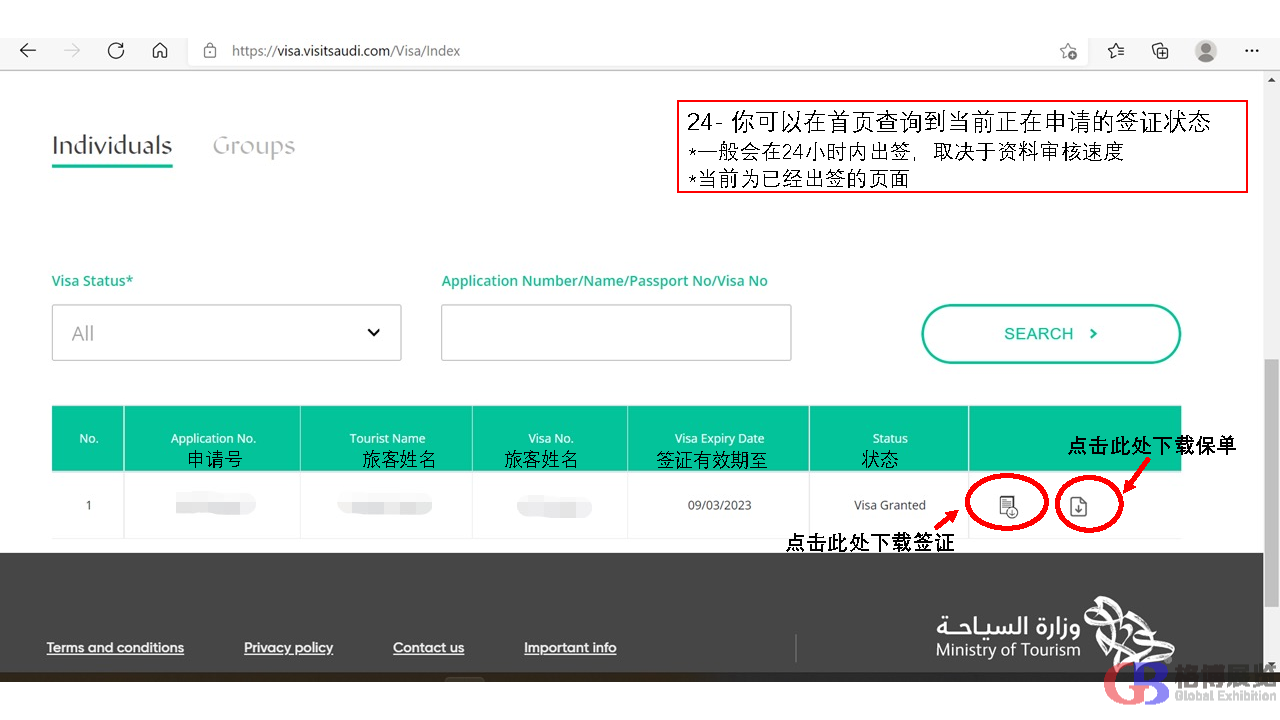Open the user profile avatar

click(1206, 51)
